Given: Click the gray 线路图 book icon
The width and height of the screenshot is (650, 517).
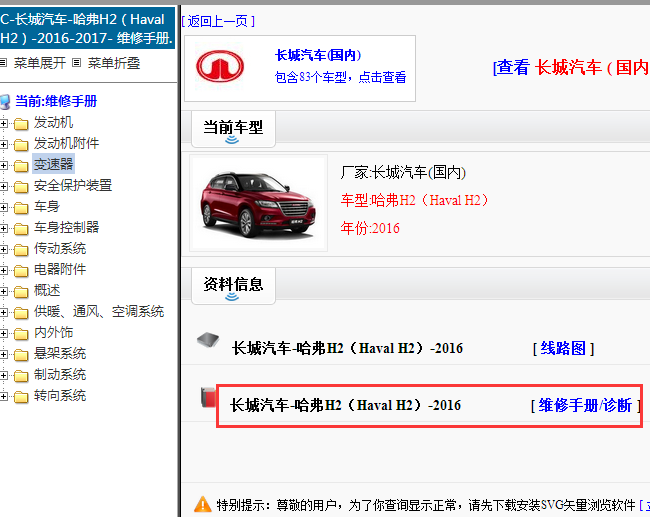Looking at the screenshot, I should 208,340.
